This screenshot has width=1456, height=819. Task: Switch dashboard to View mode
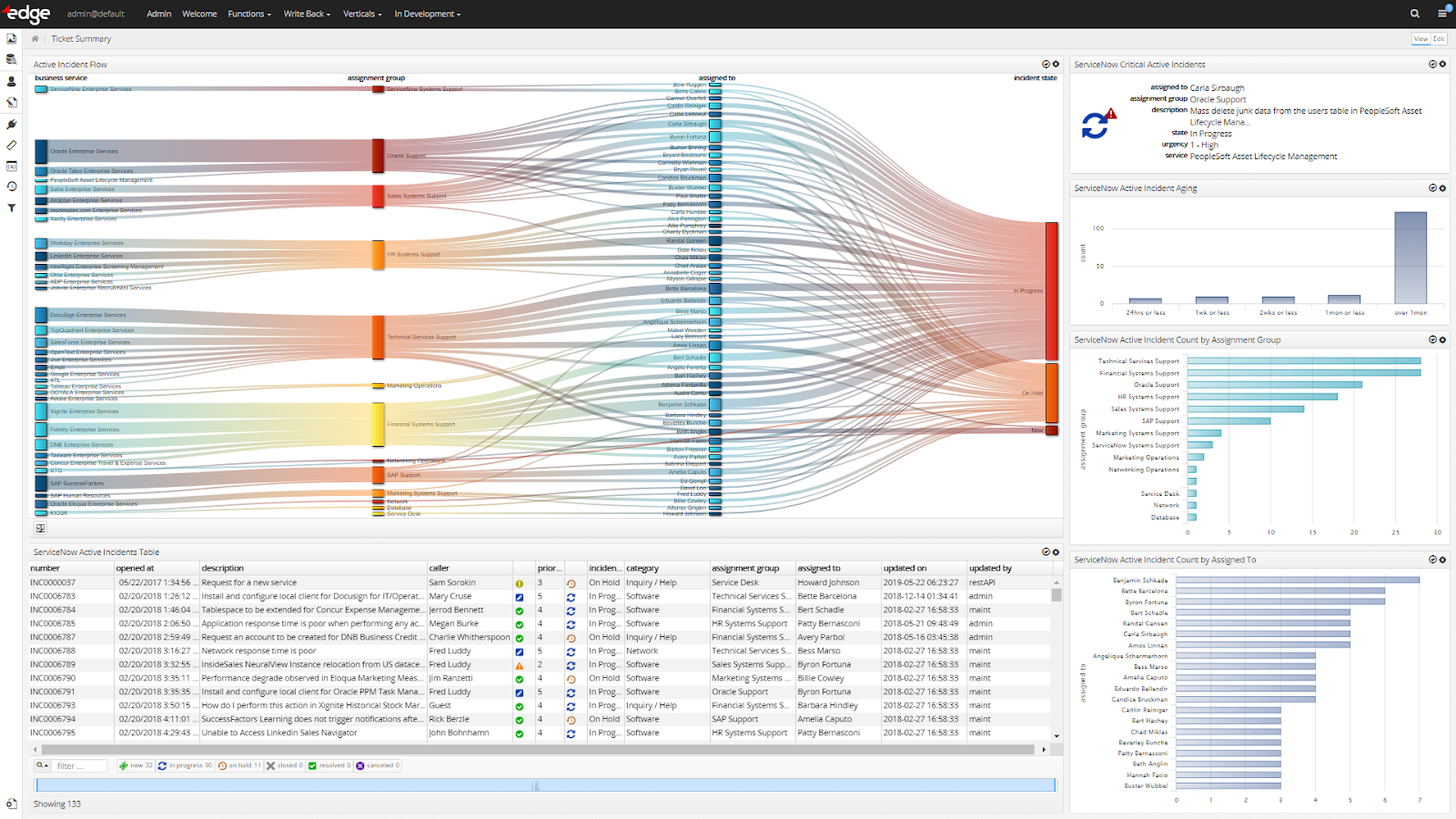[1421, 39]
